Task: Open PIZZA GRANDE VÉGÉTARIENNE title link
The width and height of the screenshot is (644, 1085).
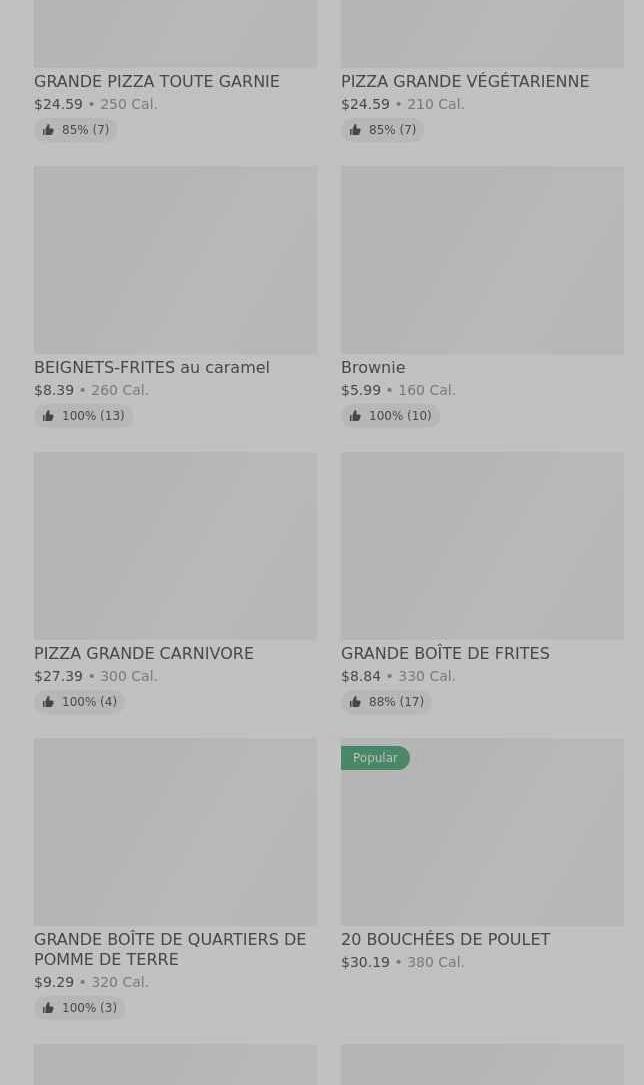Action: click(465, 82)
